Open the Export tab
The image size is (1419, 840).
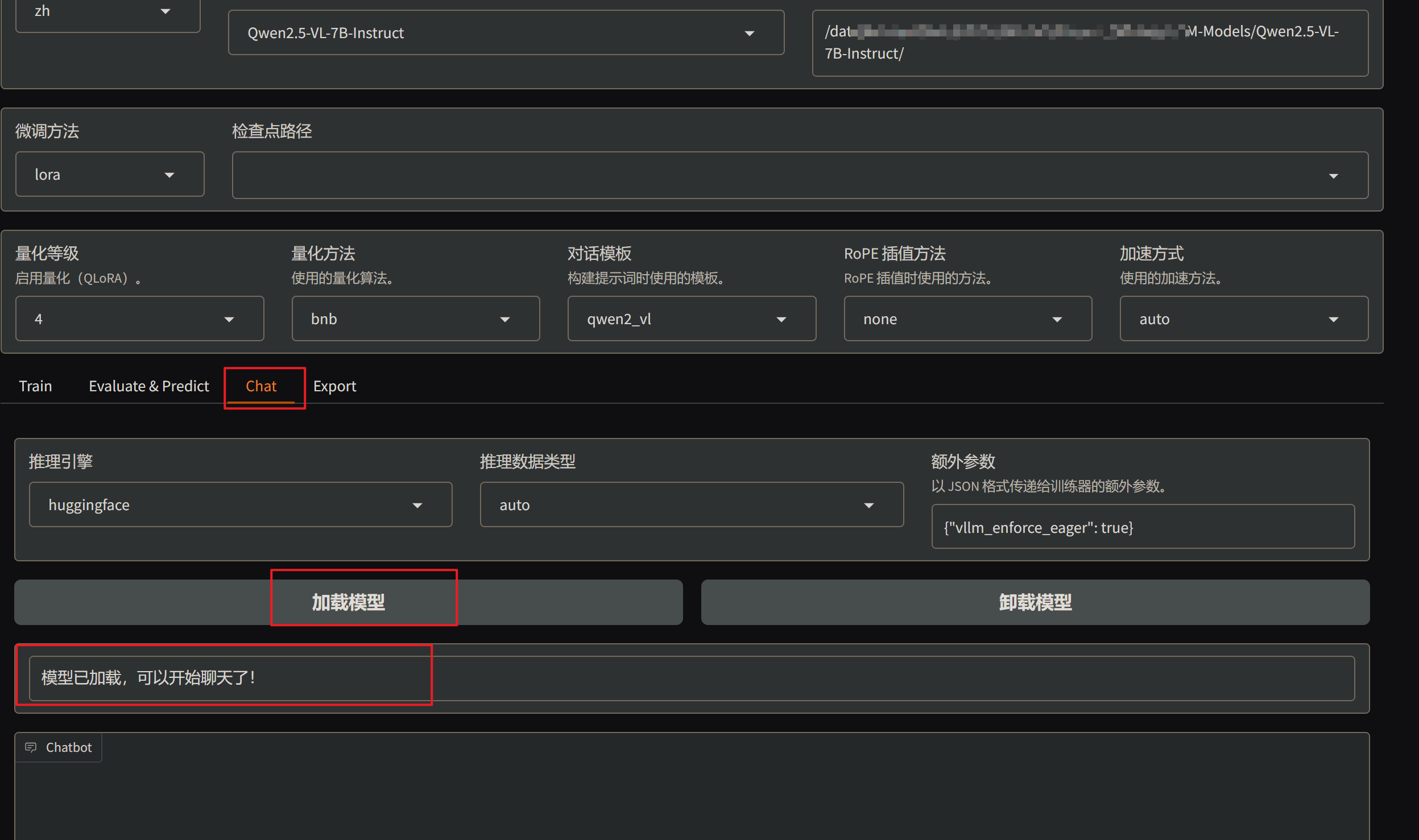pyautogui.click(x=334, y=386)
